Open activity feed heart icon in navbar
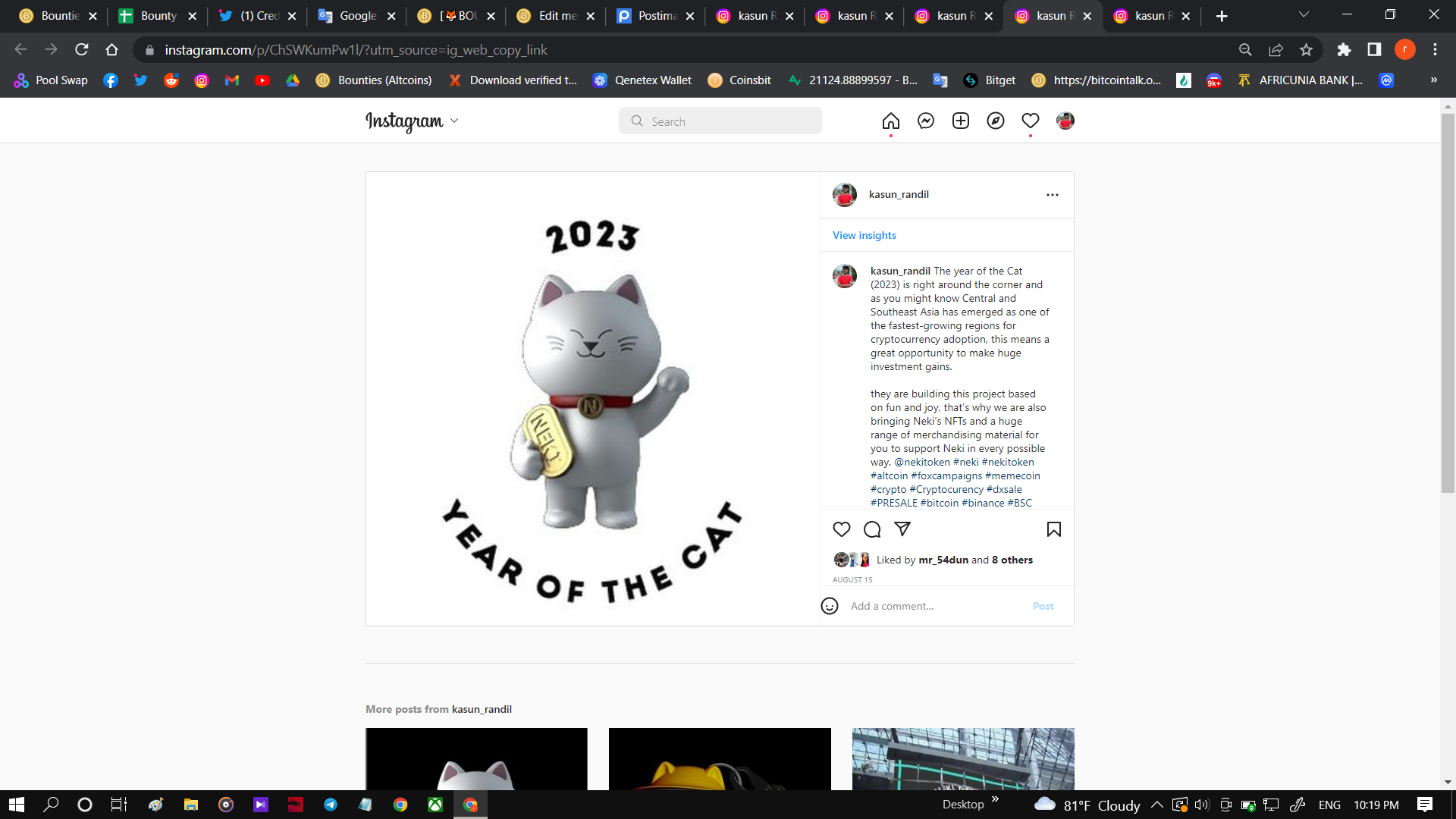Image resolution: width=1456 pixels, height=819 pixels. (1030, 121)
